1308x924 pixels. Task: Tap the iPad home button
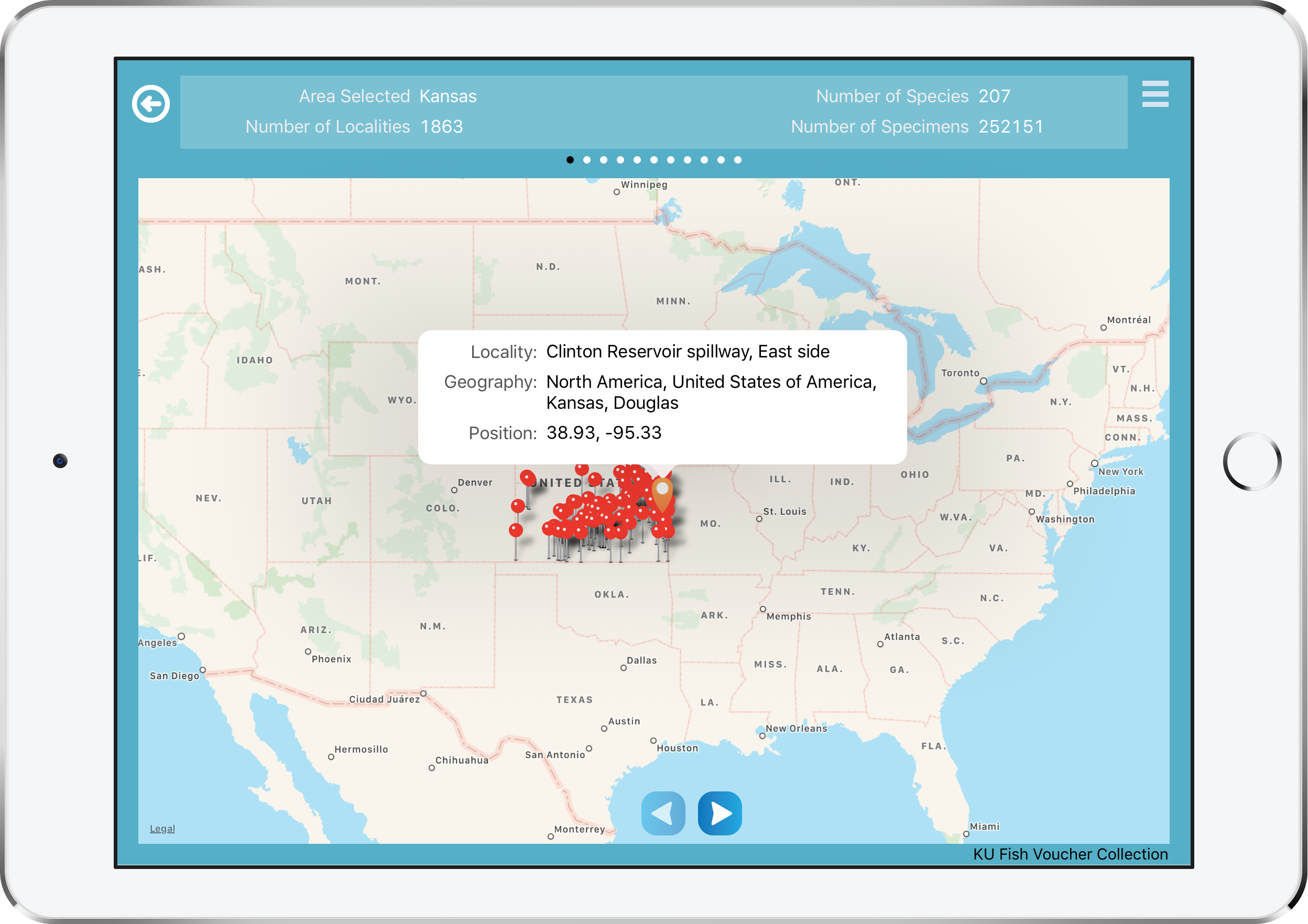point(1251,461)
